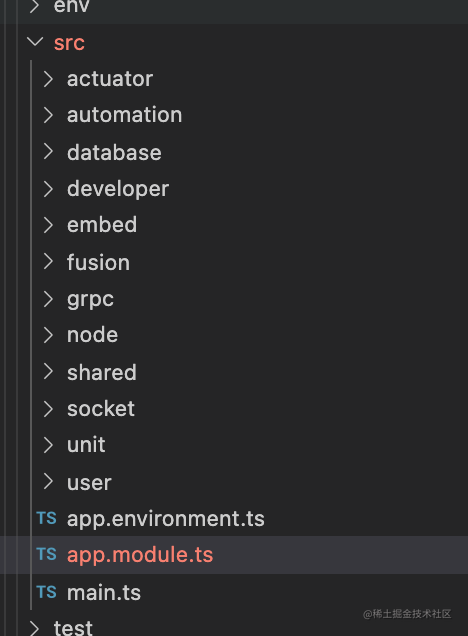Click the TS icon beside main.ts
Viewport: 468px width, 636px height.
[x=46, y=592]
